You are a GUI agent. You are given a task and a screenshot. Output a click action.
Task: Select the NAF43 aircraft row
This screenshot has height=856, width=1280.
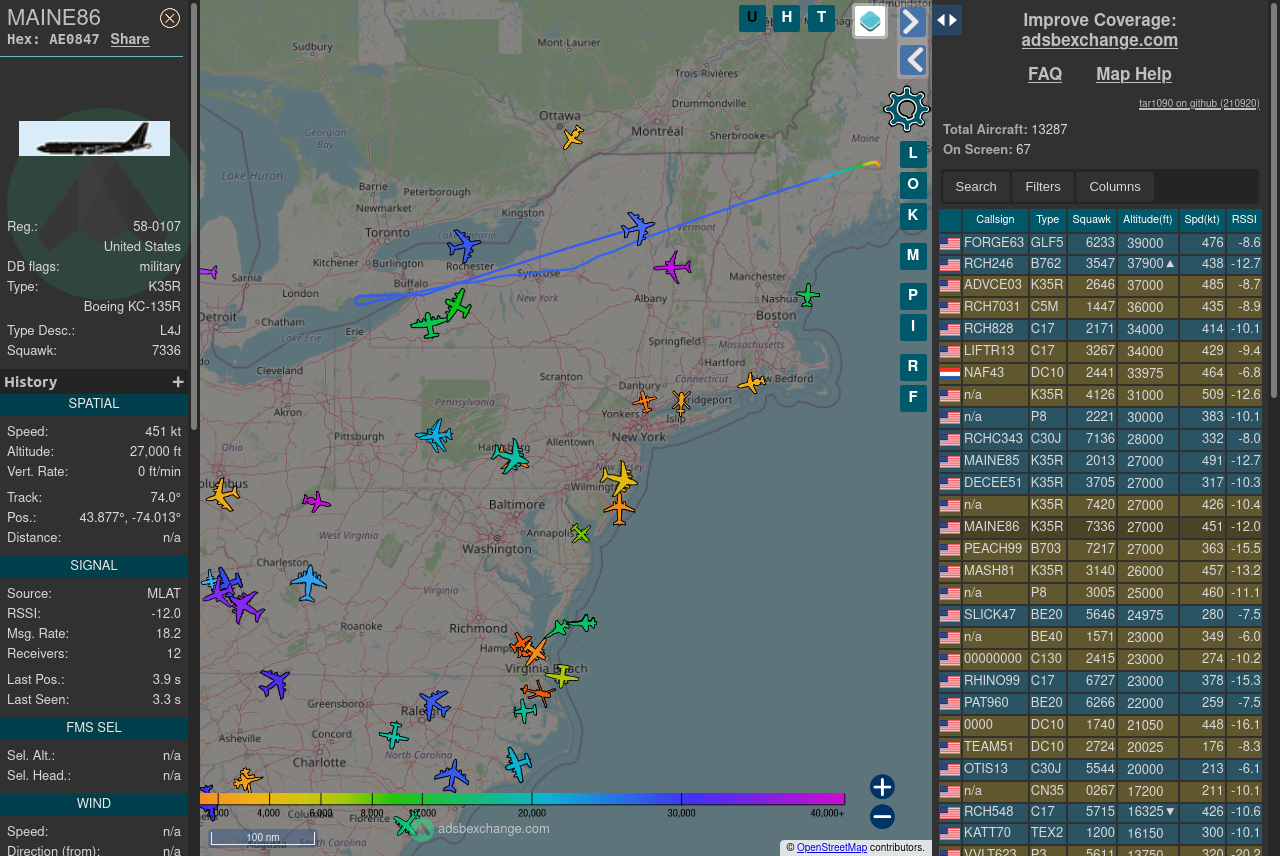[x=1100, y=373]
